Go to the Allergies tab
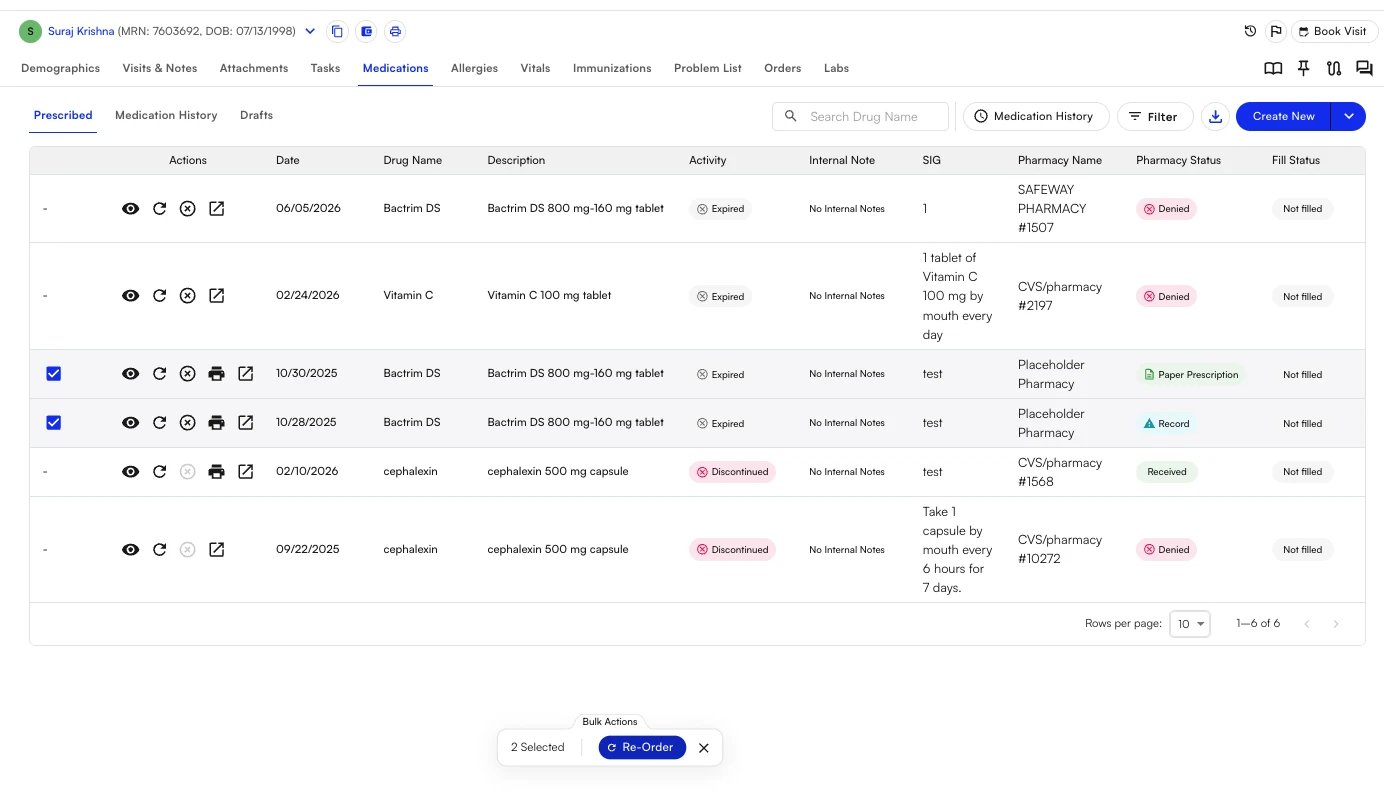This screenshot has width=1384, height=812. coord(474,68)
